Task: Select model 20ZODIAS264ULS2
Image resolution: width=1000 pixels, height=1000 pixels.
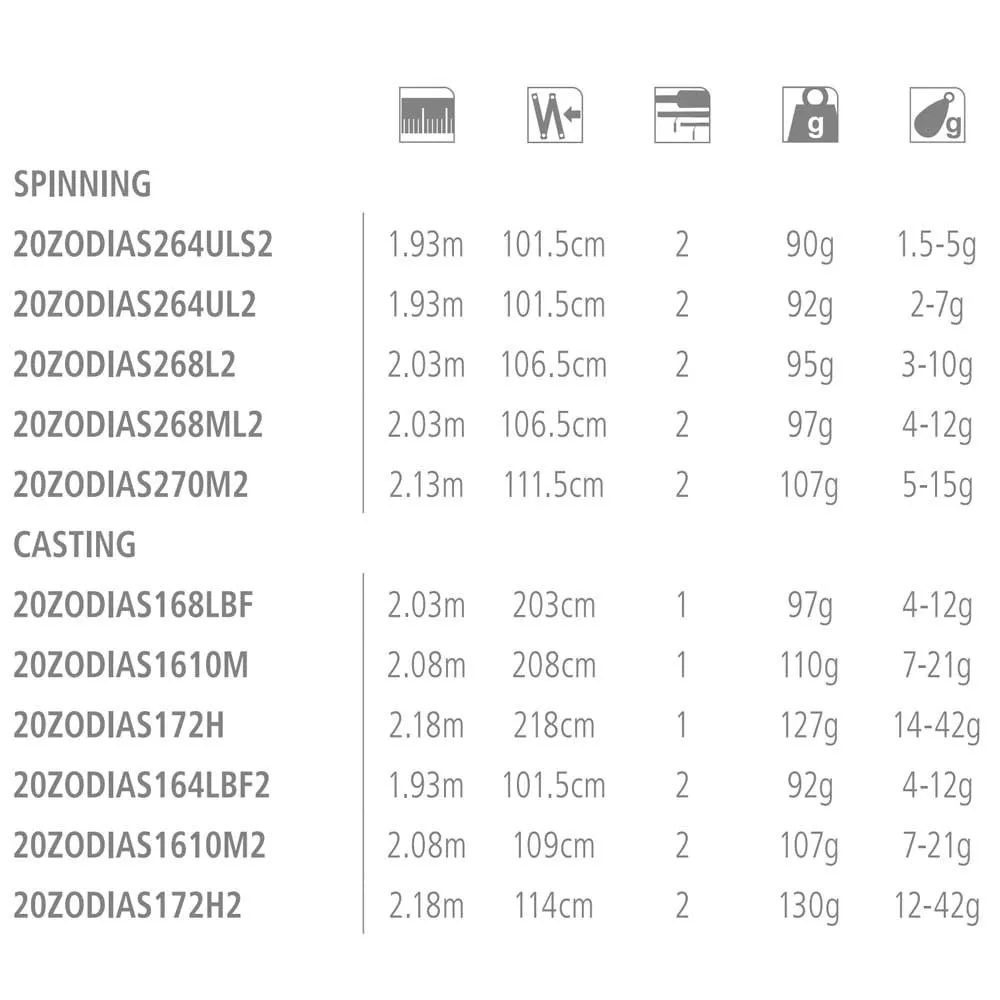Action: (x=143, y=245)
